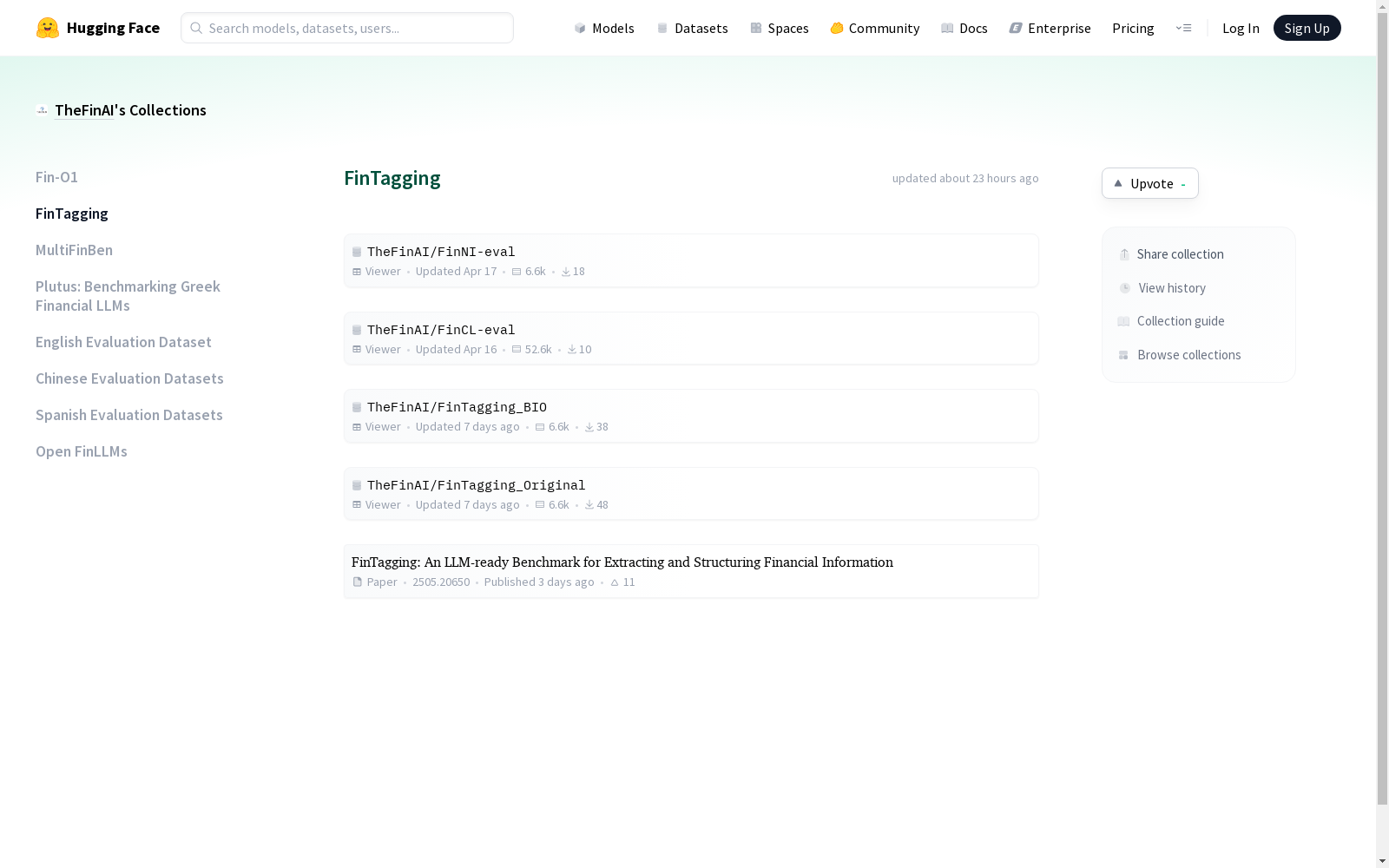The image size is (1389, 868).
Task: Click dataset icon beside TheFinAI/FinCL-eval
Action: tap(357, 331)
